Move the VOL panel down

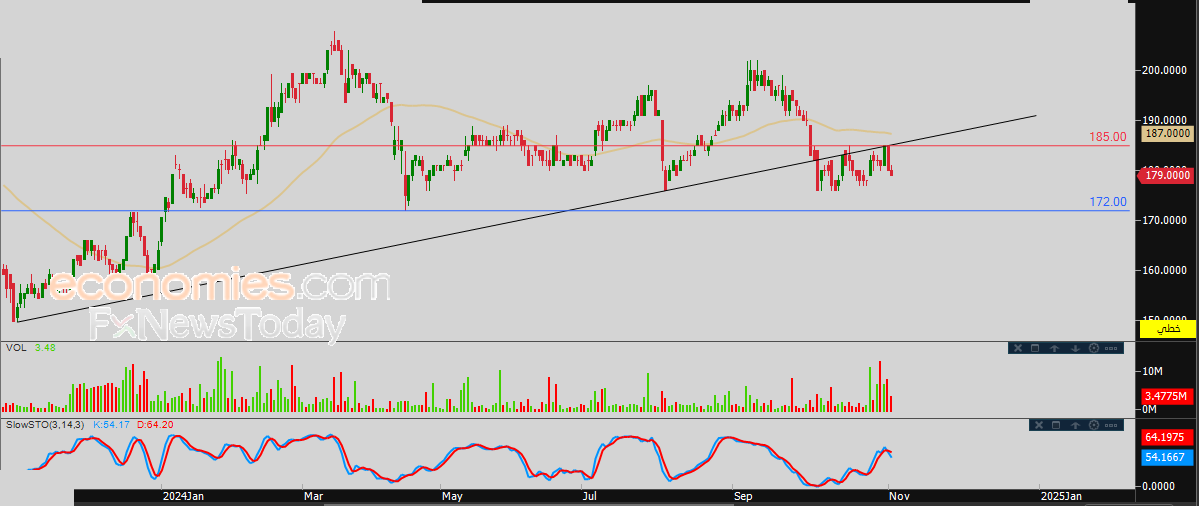click(1074, 349)
